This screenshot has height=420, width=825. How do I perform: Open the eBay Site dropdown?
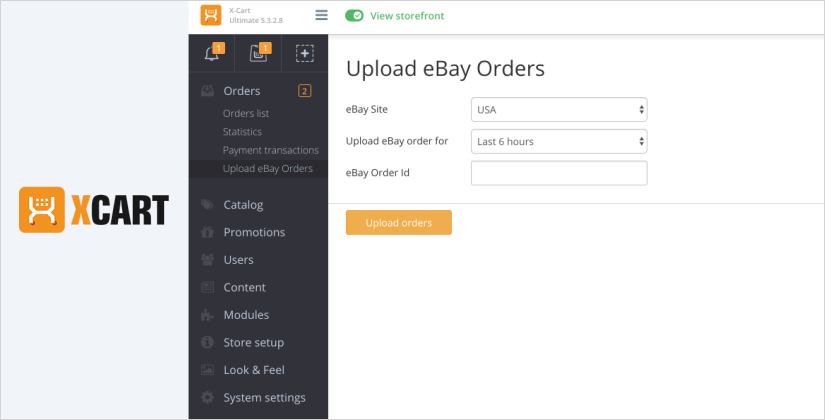559,109
